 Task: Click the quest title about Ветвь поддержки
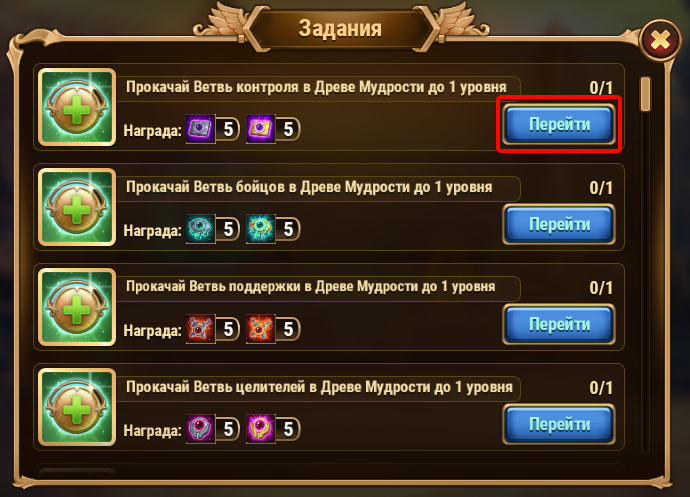311,287
